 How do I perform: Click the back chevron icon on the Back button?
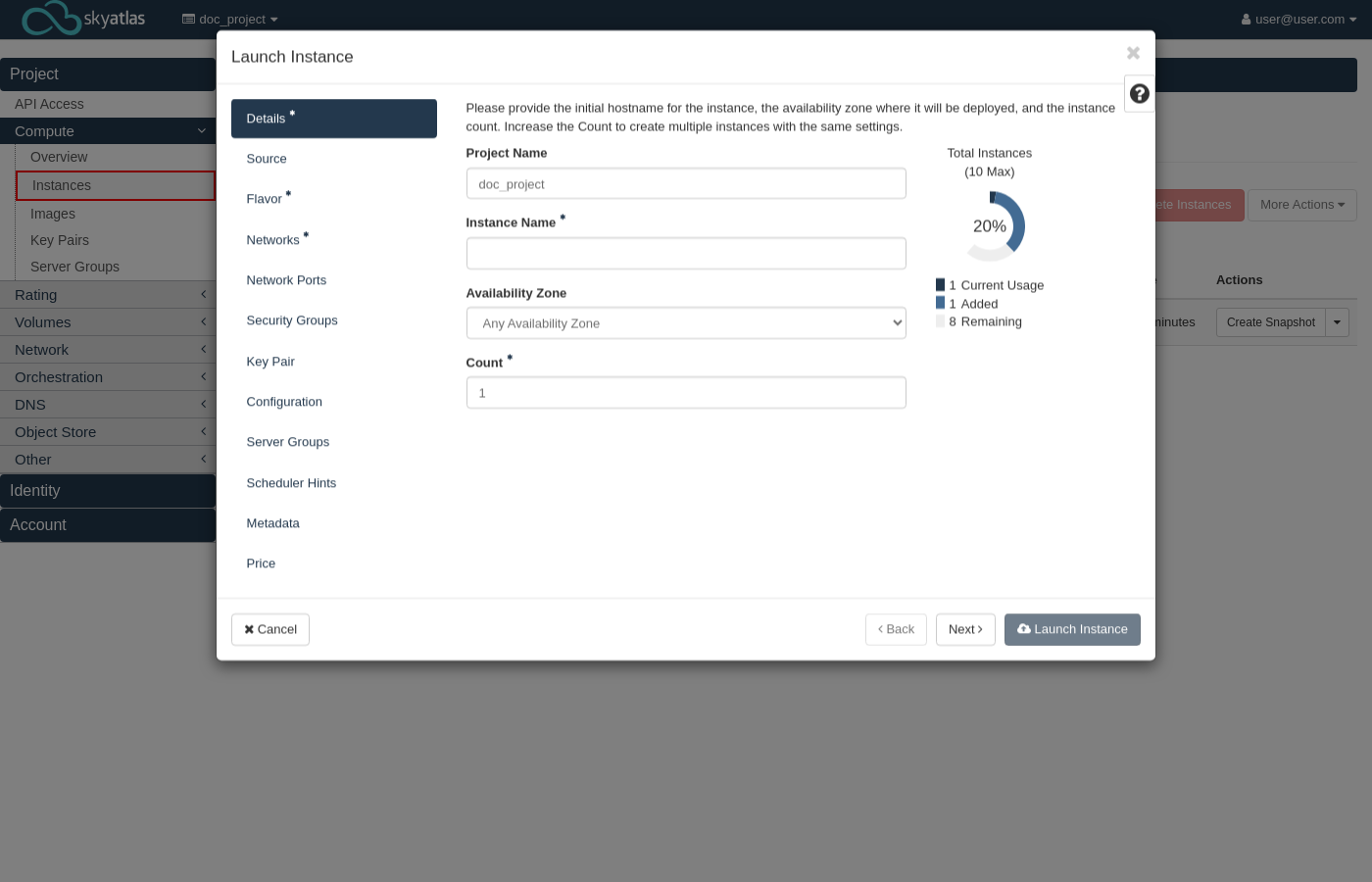879,629
